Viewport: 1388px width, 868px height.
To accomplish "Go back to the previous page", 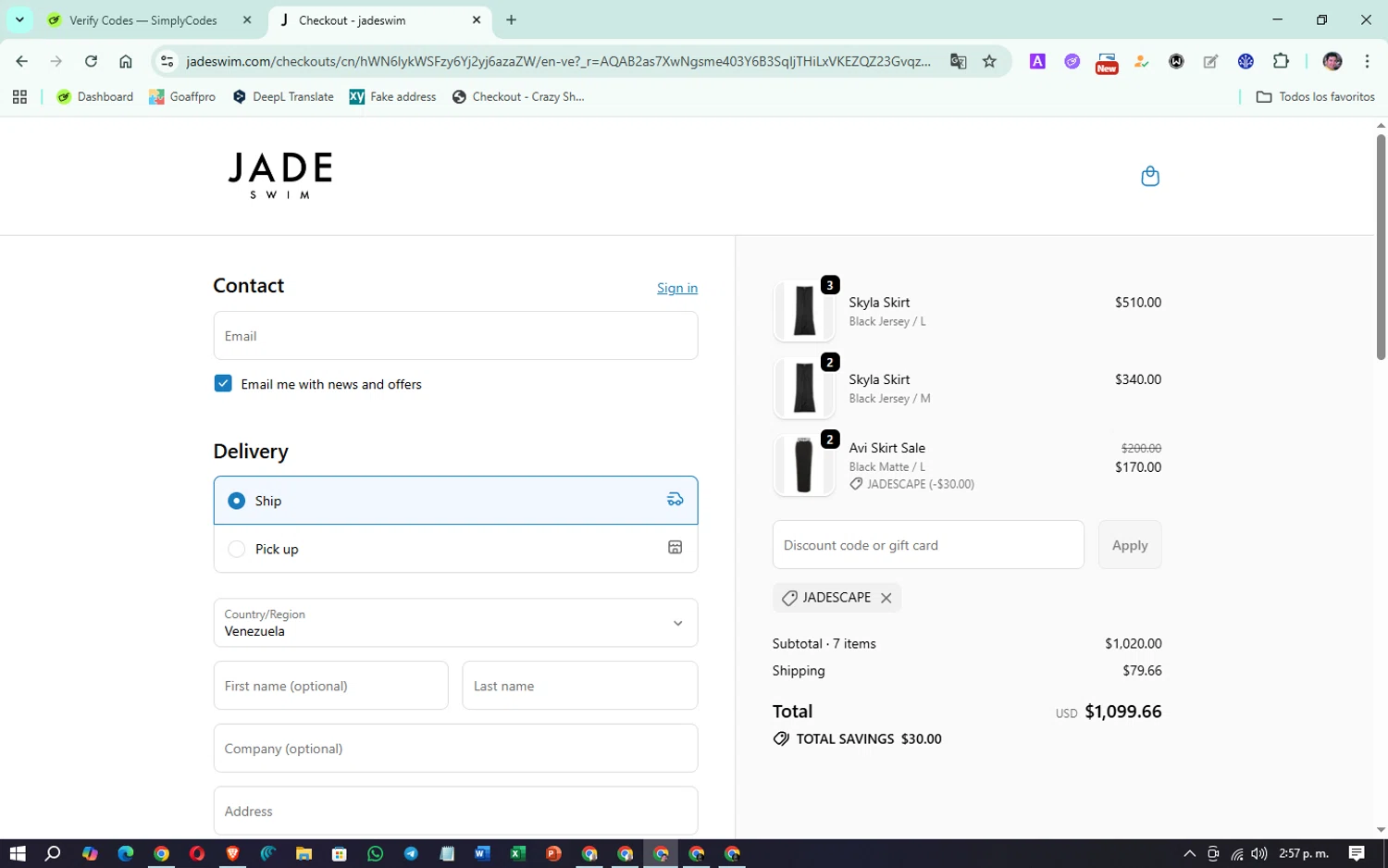I will [x=21, y=61].
